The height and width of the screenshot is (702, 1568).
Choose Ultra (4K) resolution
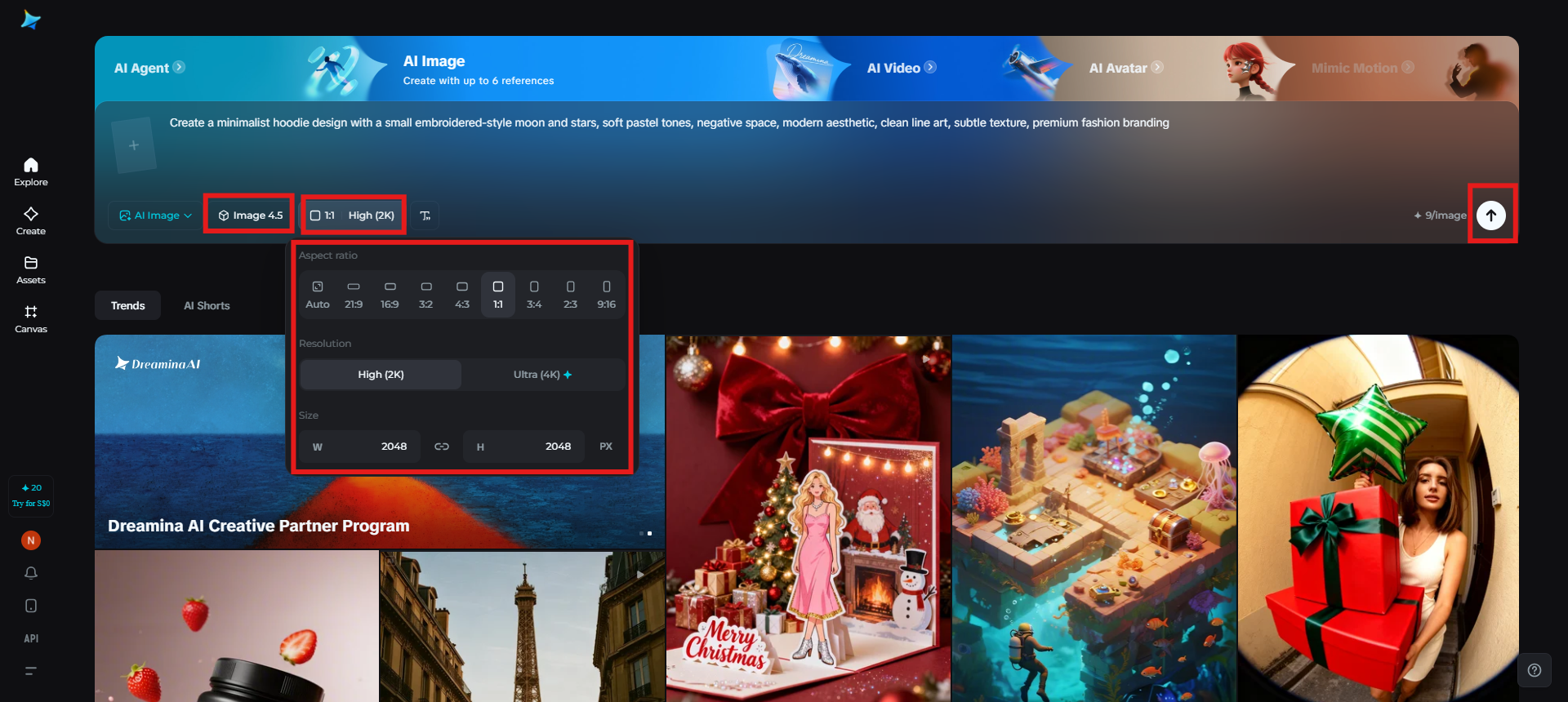542,375
